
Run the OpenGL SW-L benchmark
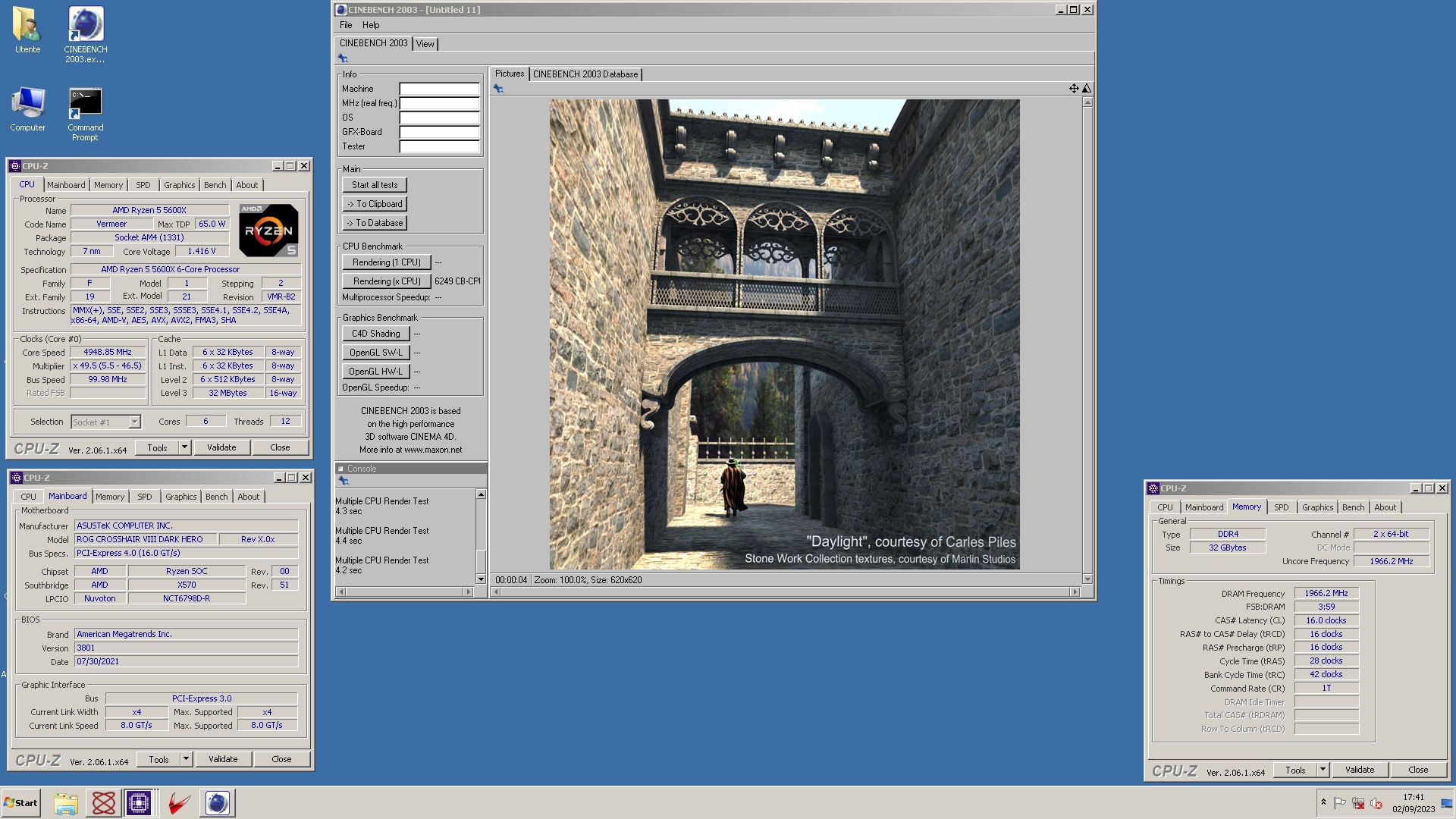pyautogui.click(x=376, y=353)
